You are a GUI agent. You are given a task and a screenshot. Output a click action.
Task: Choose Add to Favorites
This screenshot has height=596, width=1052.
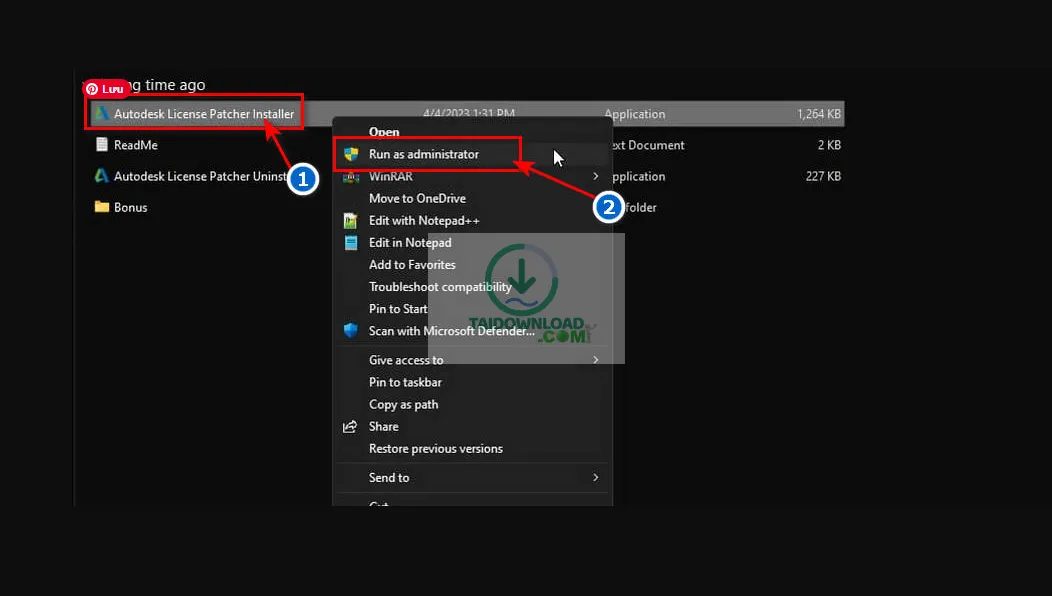click(x=412, y=265)
